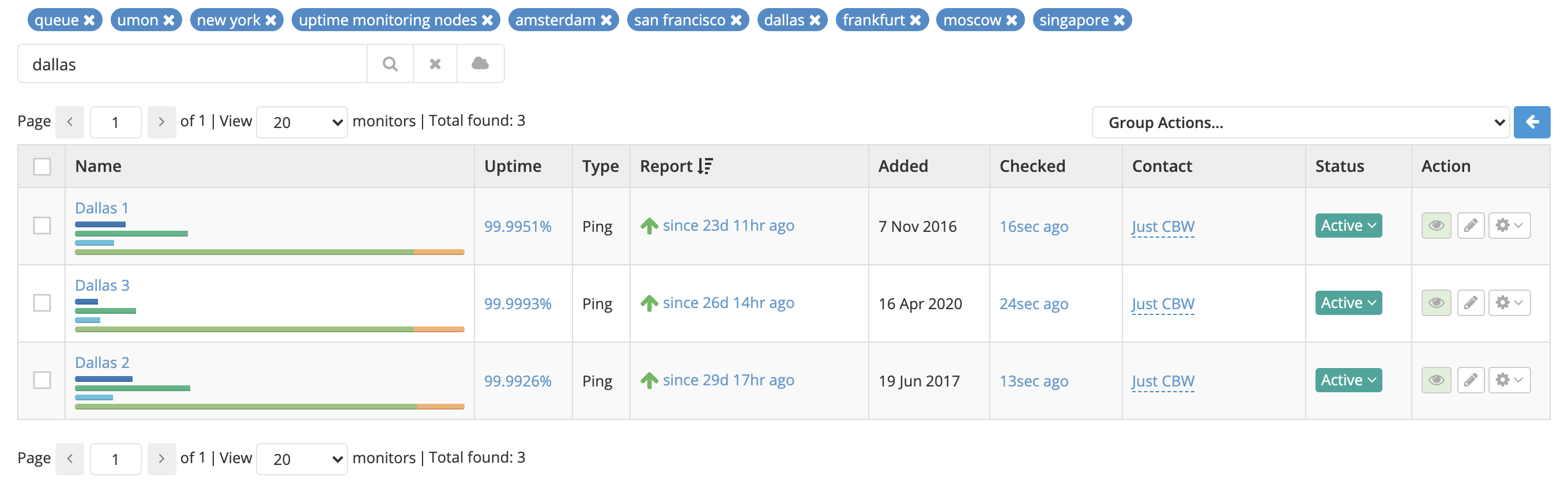Screen dimensions: 1568x488
Task: Click the Report column sort icon
Action: (706, 166)
